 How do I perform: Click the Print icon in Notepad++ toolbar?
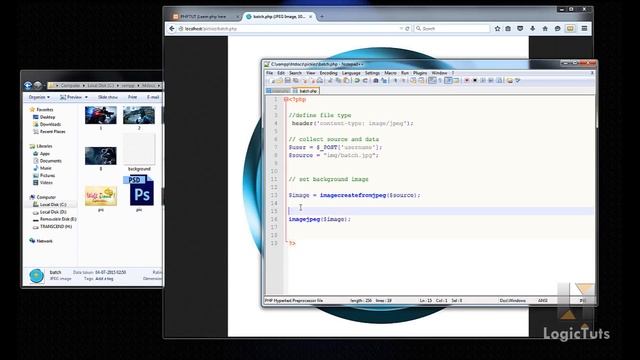(x=320, y=81)
